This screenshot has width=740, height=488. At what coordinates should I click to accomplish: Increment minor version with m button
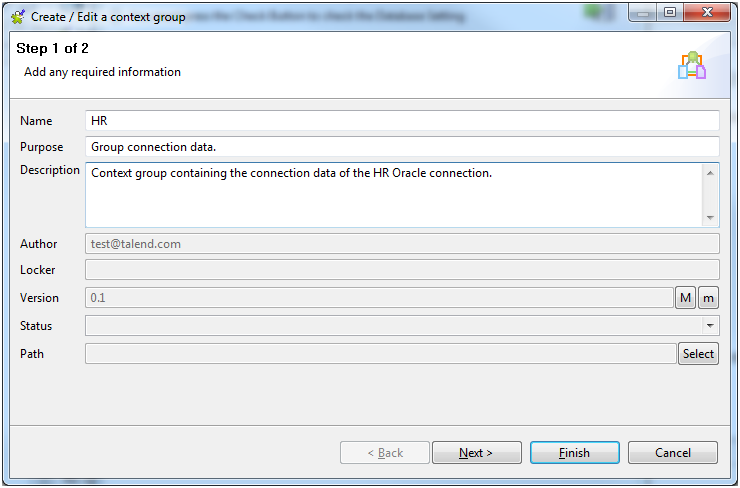tap(708, 298)
